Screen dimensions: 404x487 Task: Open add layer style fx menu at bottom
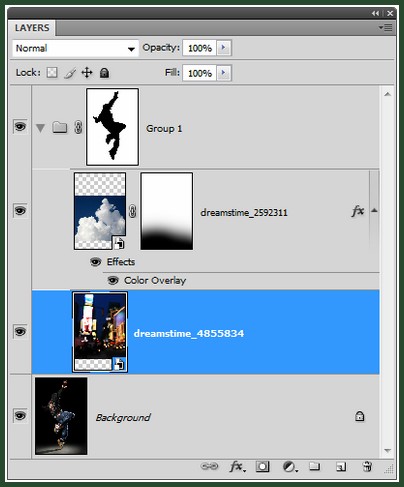click(x=237, y=467)
